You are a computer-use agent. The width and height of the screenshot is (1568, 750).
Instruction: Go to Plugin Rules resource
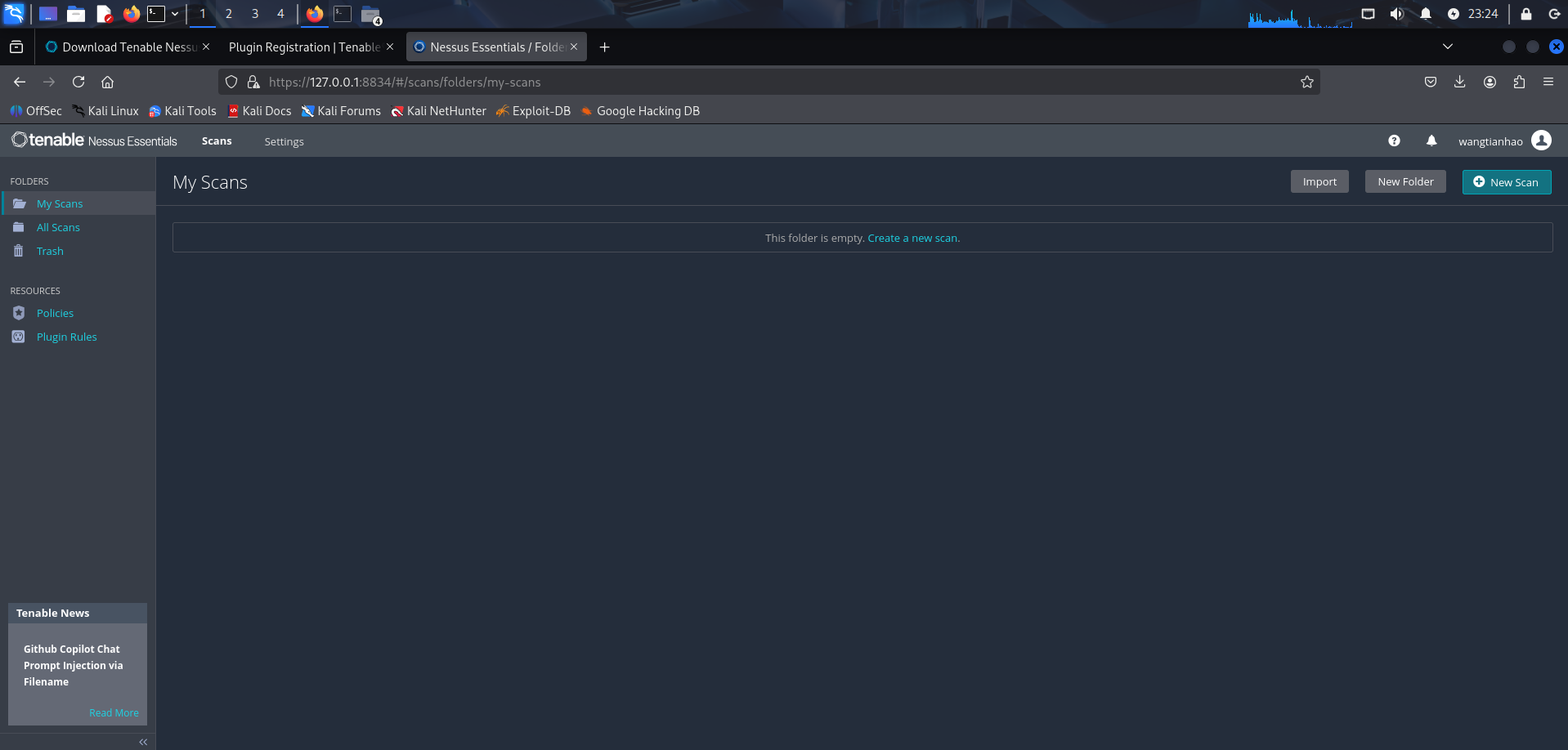[66, 337]
